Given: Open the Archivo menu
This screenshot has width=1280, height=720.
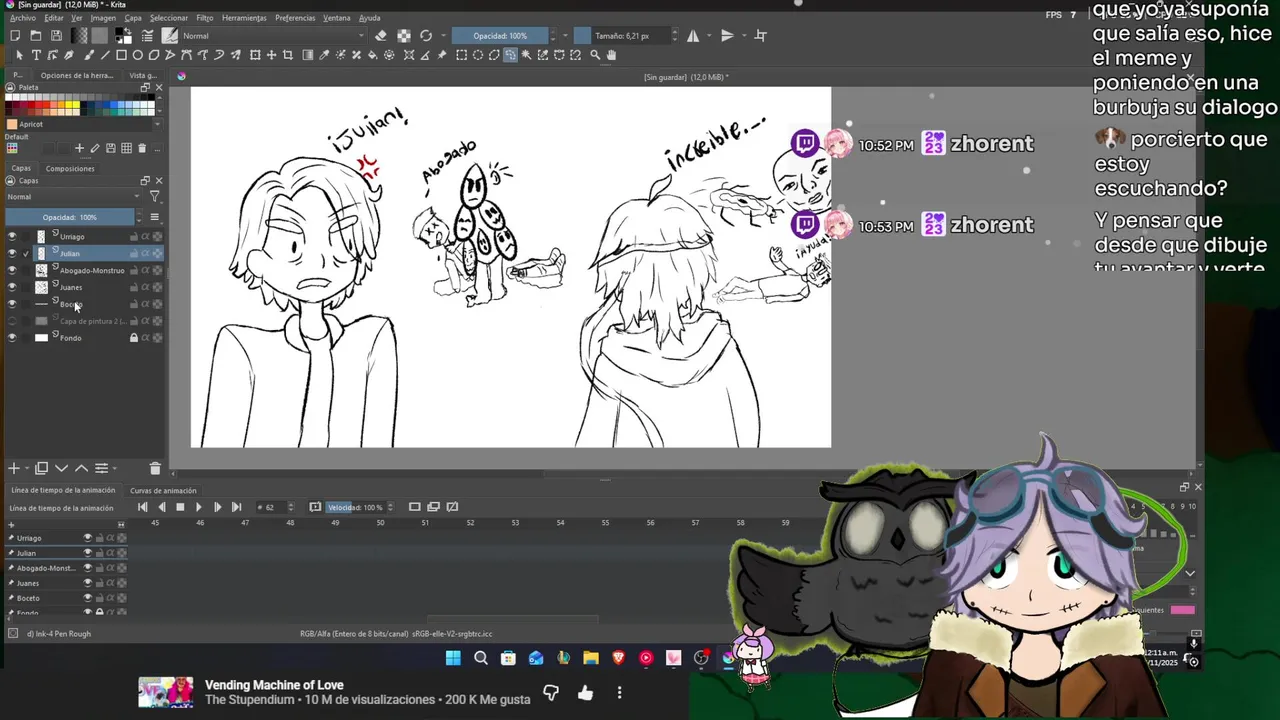Looking at the screenshot, I should (x=22, y=18).
